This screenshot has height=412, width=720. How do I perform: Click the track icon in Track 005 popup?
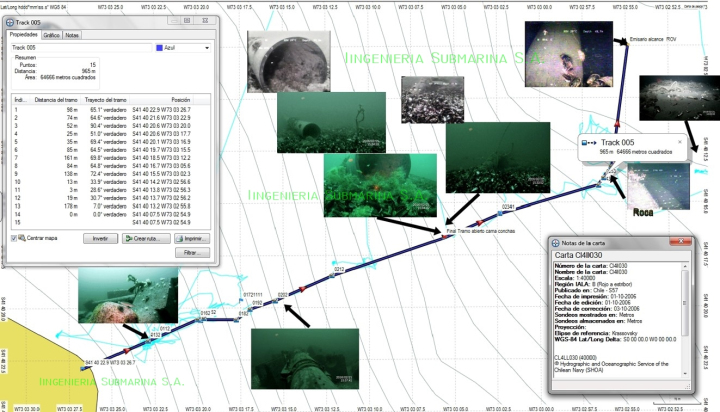[x=584, y=142]
